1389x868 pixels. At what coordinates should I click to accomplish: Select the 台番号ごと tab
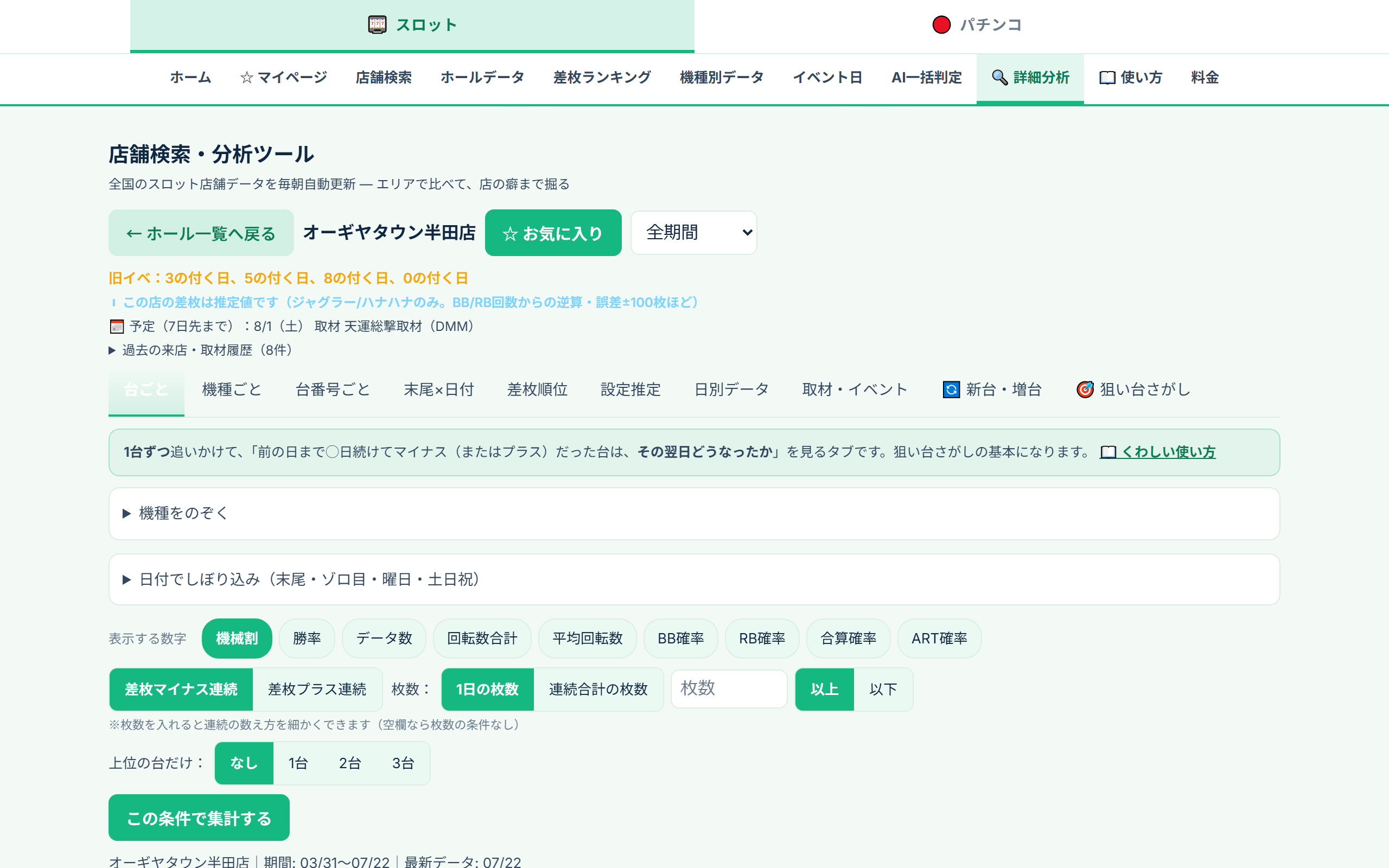click(x=333, y=390)
